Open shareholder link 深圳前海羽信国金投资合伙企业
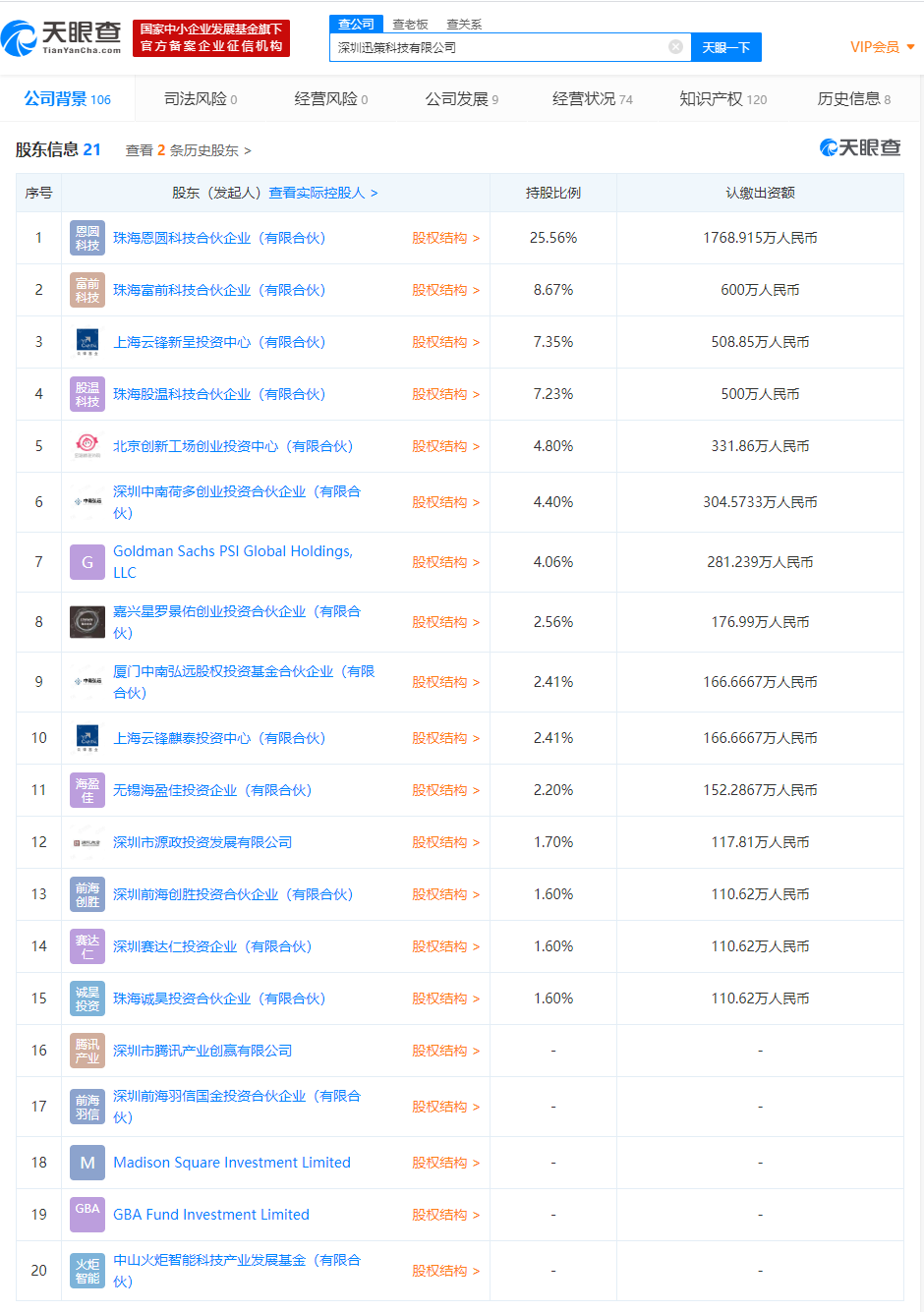The width and height of the screenshot is (924, 1312). (237, 1107)
